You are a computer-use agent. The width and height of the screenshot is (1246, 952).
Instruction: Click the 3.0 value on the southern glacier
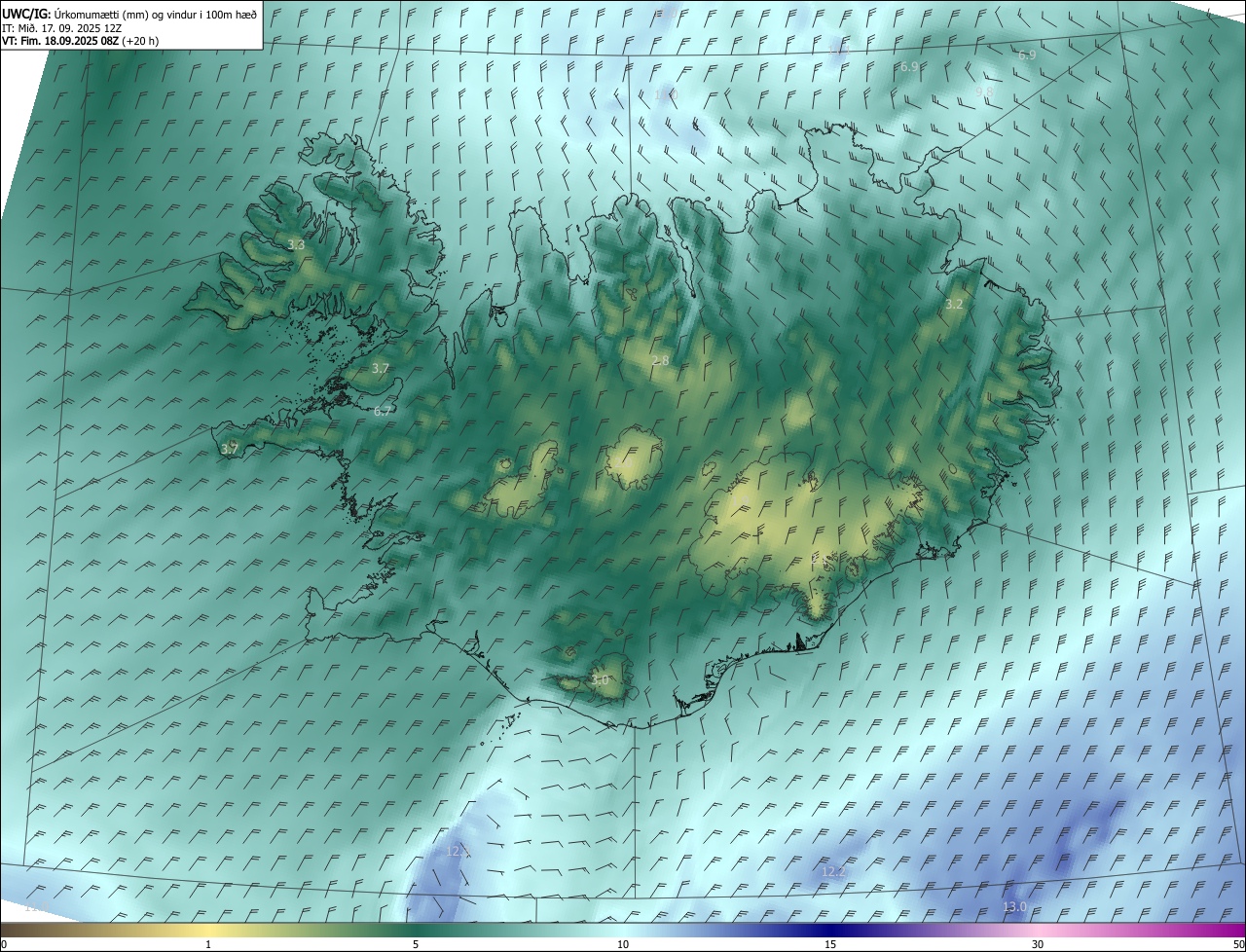point(600,679)
